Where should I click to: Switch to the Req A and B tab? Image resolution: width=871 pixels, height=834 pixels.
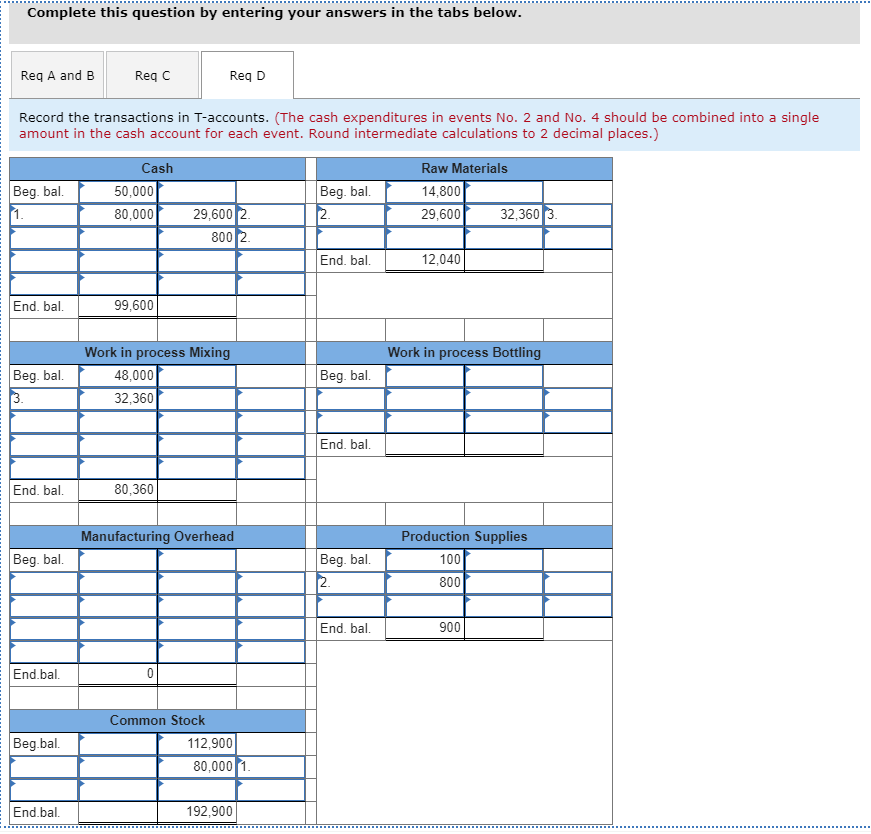coord(57,75)
